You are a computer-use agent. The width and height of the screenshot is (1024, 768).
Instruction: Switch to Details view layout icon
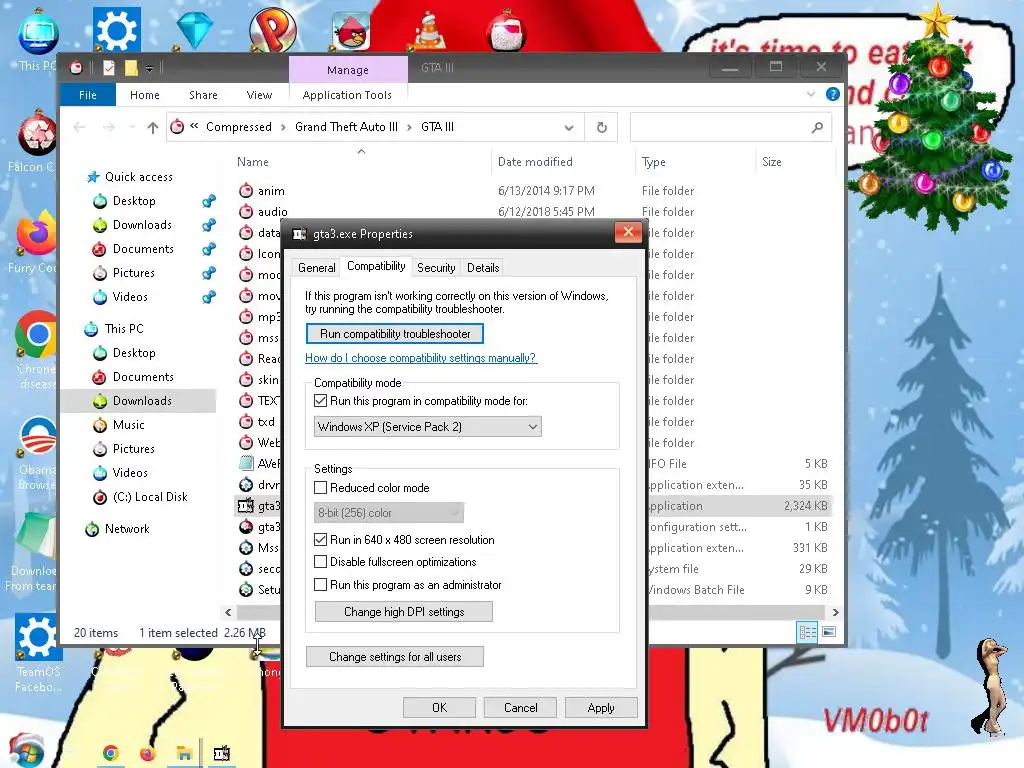(807, 632)
